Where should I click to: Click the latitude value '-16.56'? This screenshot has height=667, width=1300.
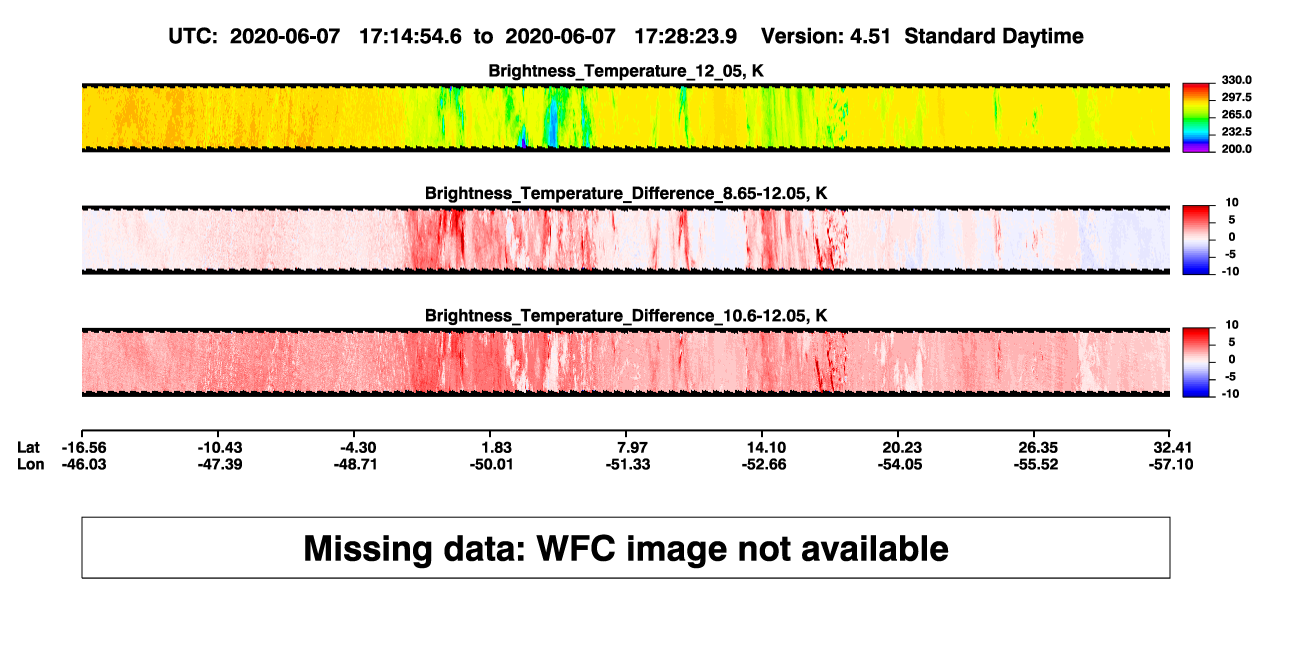[86, 447]
